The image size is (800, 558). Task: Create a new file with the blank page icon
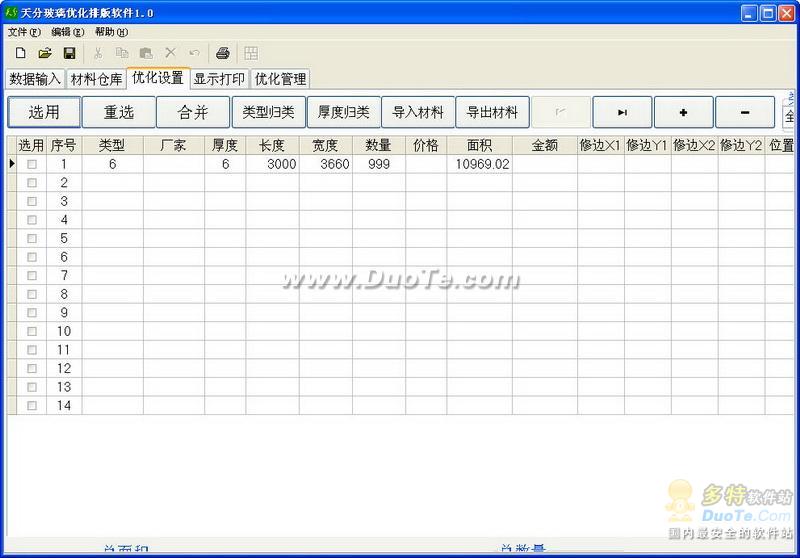point(20,53)
